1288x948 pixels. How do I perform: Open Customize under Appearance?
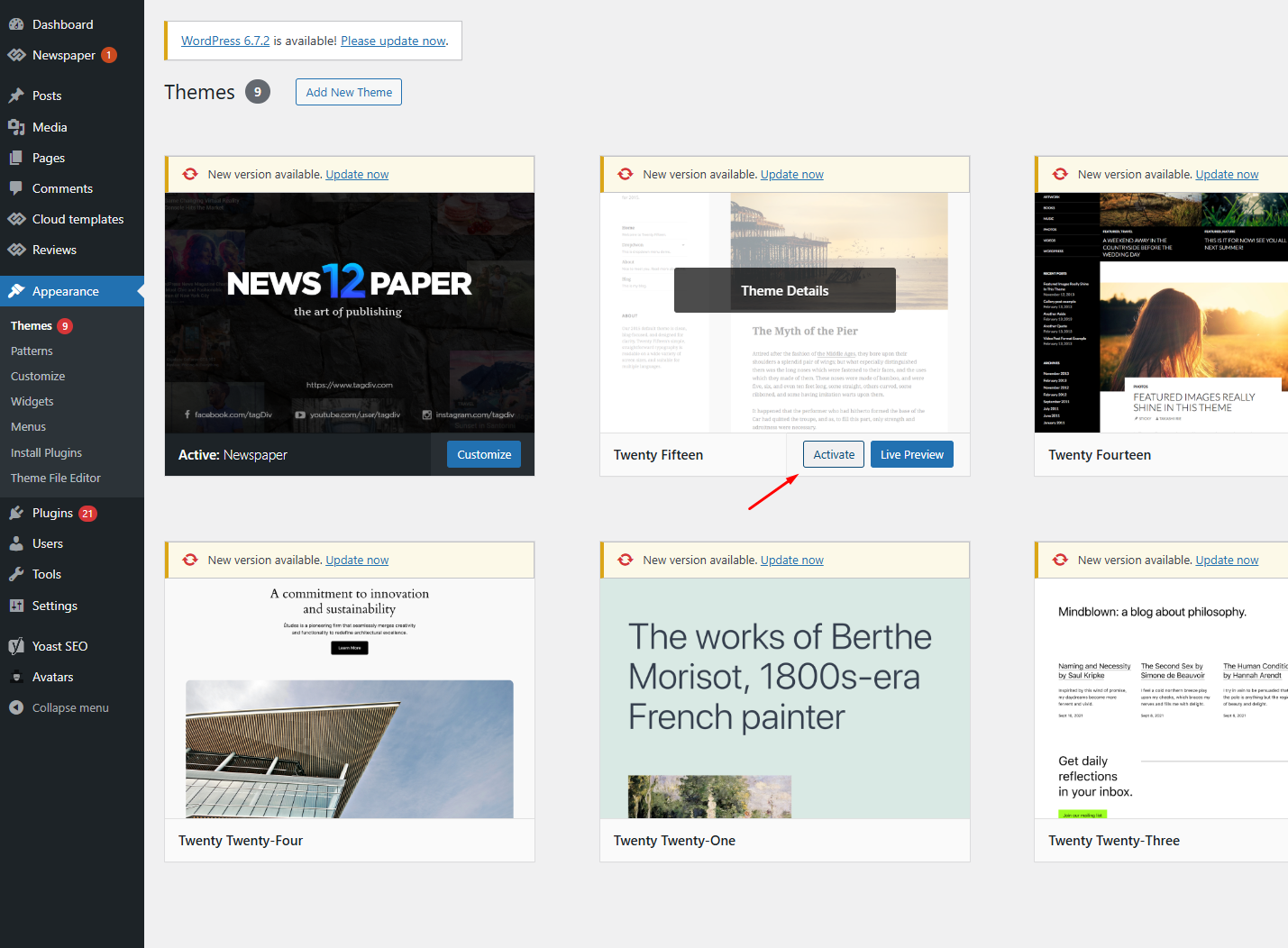tap(38, 376)
